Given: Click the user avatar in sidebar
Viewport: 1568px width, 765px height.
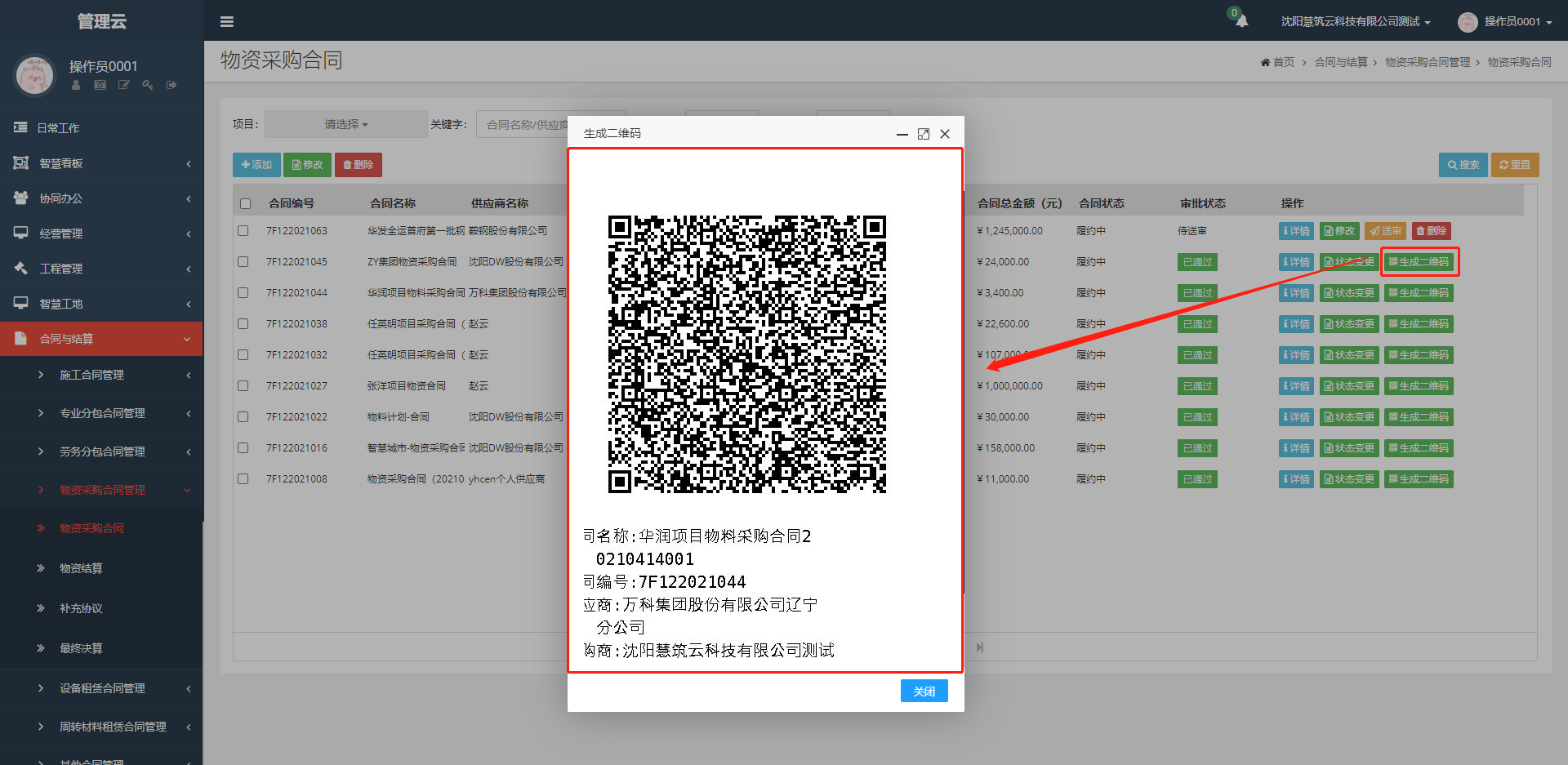Looking at the screenshot, I should (34, 76).
